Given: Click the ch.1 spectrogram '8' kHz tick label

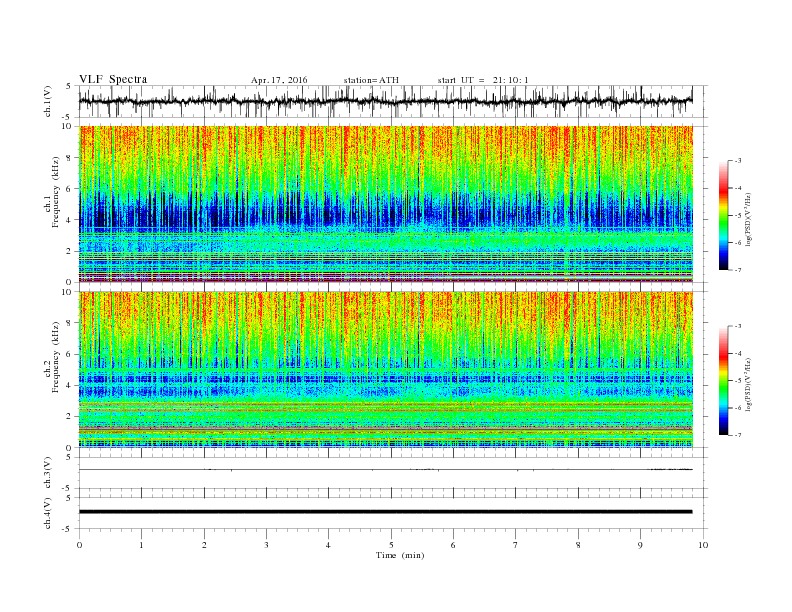Looking at the screenshot, I should pos(70,158).
